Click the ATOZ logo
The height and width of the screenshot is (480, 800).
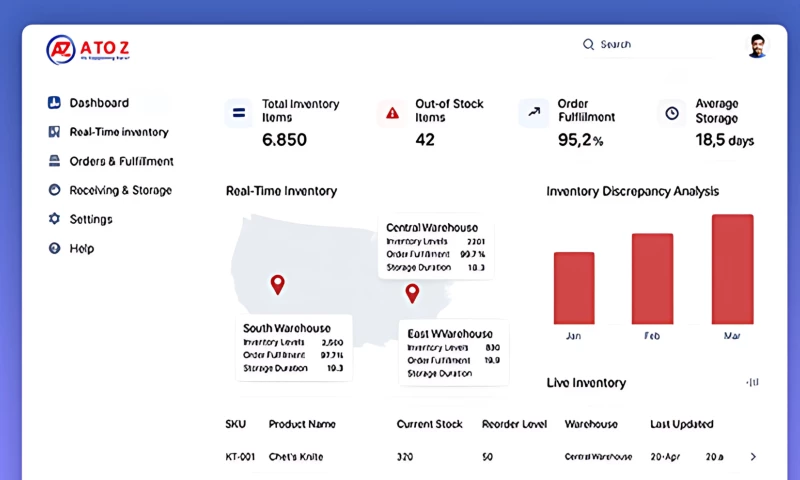tap(88, 50)
